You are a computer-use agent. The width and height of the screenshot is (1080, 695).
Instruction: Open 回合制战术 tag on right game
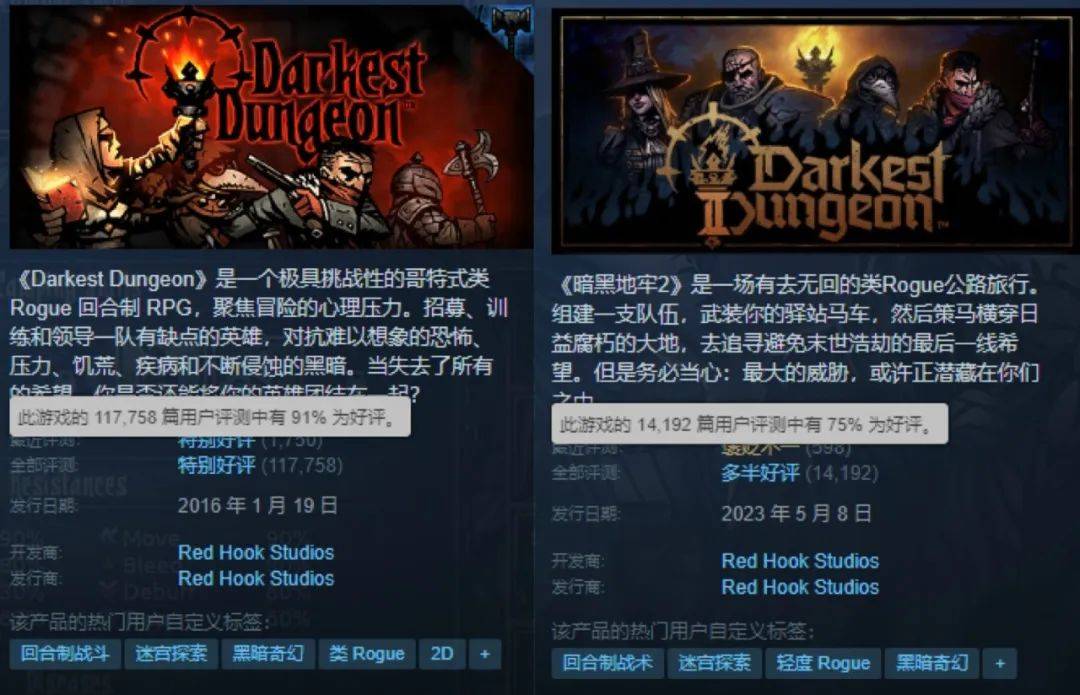tap(608, 663)
